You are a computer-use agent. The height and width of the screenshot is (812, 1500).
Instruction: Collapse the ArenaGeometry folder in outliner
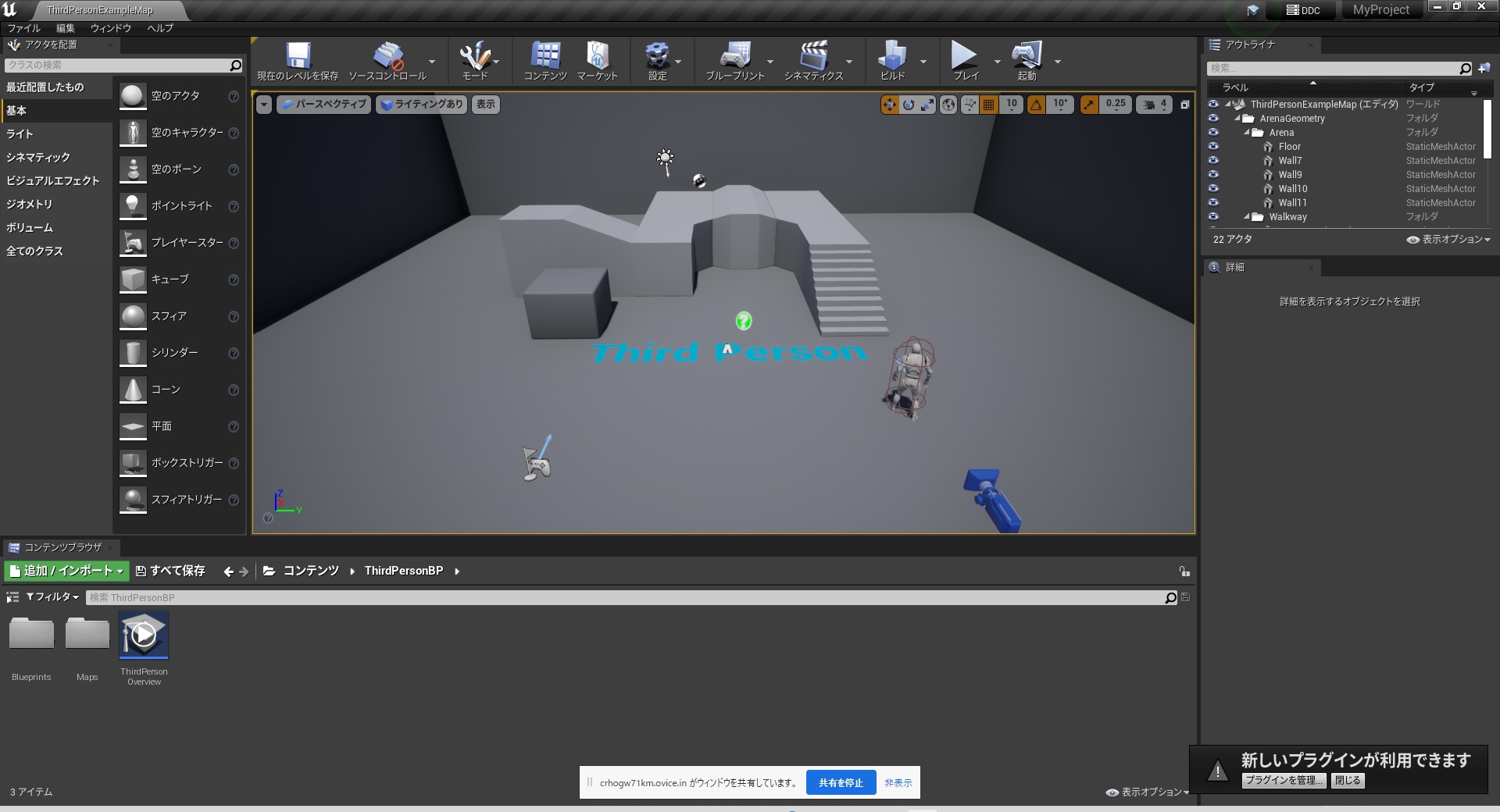tap(1237, 119)
